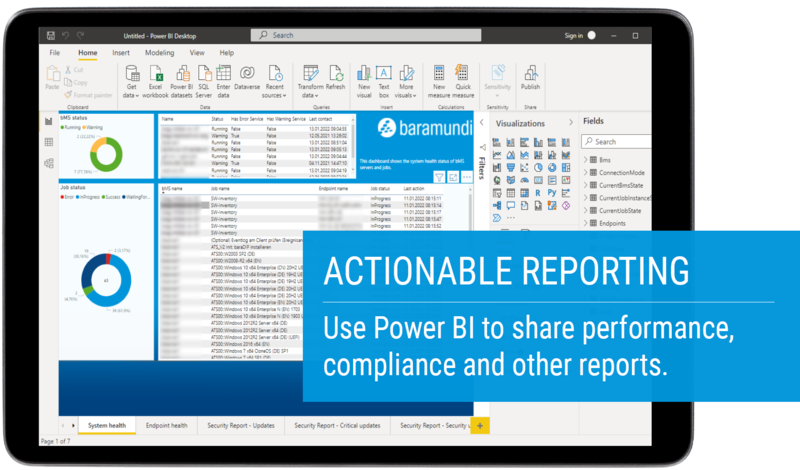Image resolution: width=800 pixels, height=470 pixels.
Task: Collapse the Visualizations pane with its chevron
Action: (x=570, y=122)
